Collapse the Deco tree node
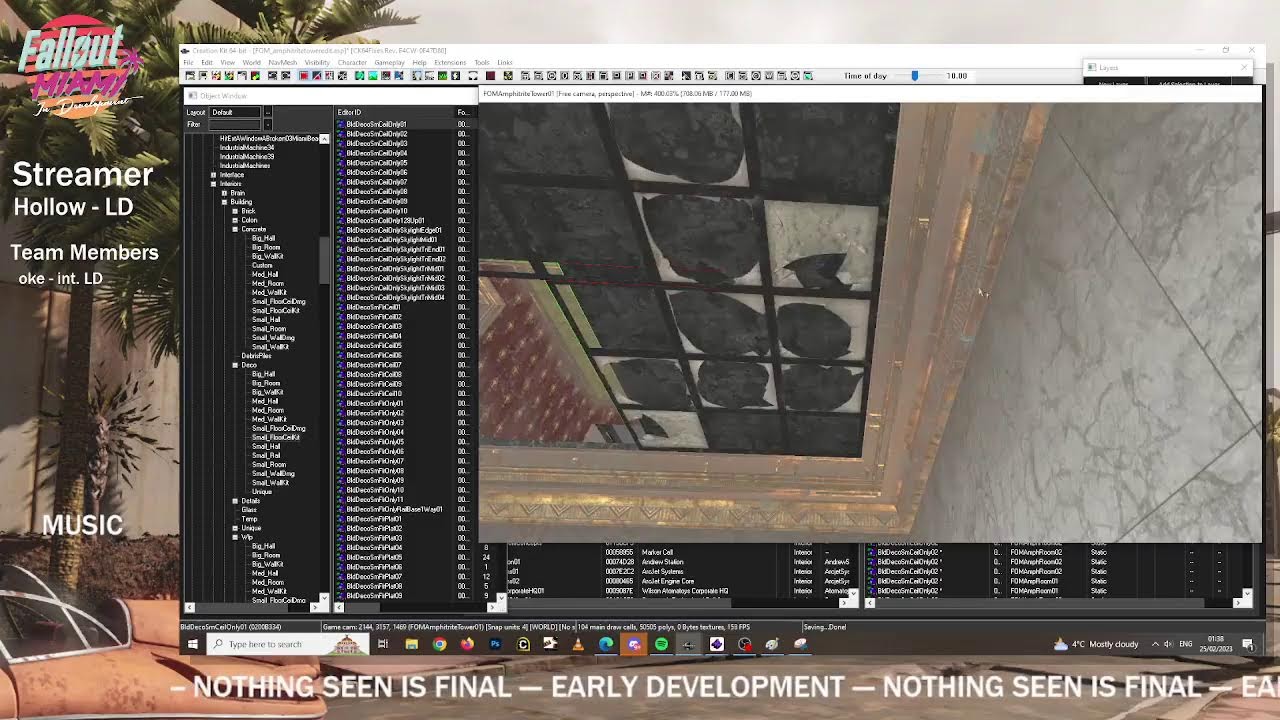Viewport: 1280px width, 720px height. (235, 365)
